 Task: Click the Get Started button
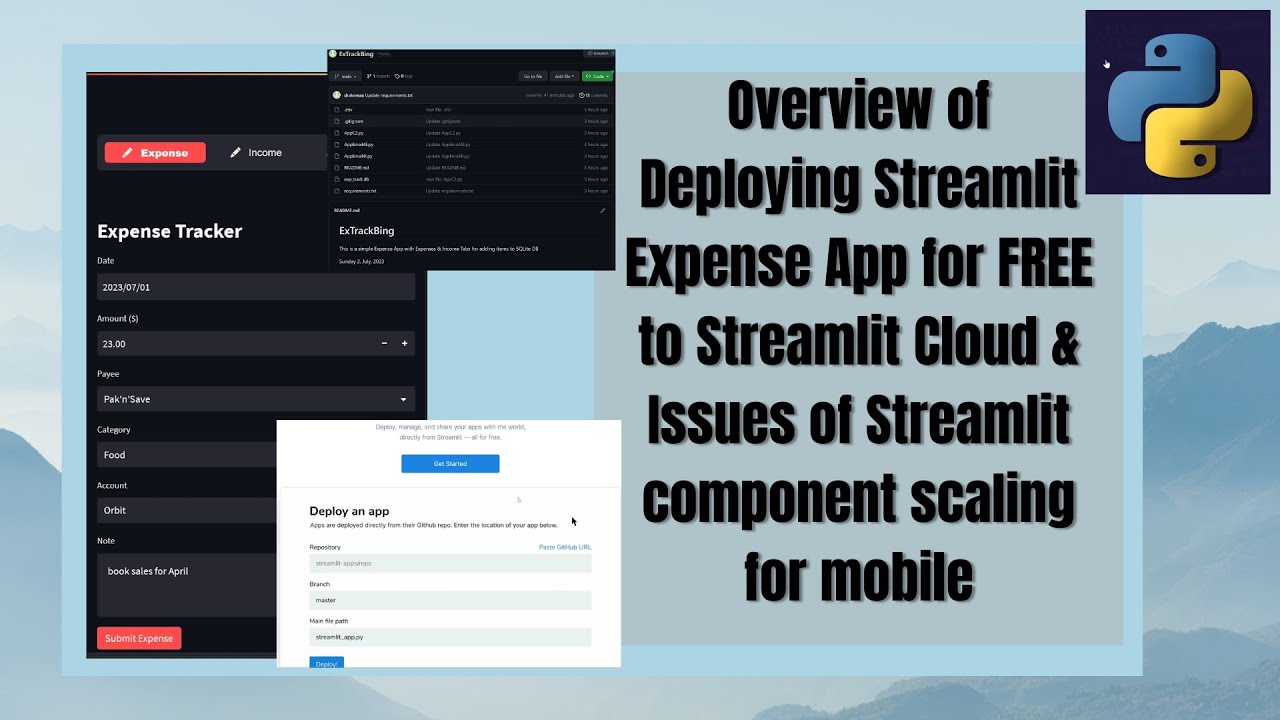[x=450, y=464]
